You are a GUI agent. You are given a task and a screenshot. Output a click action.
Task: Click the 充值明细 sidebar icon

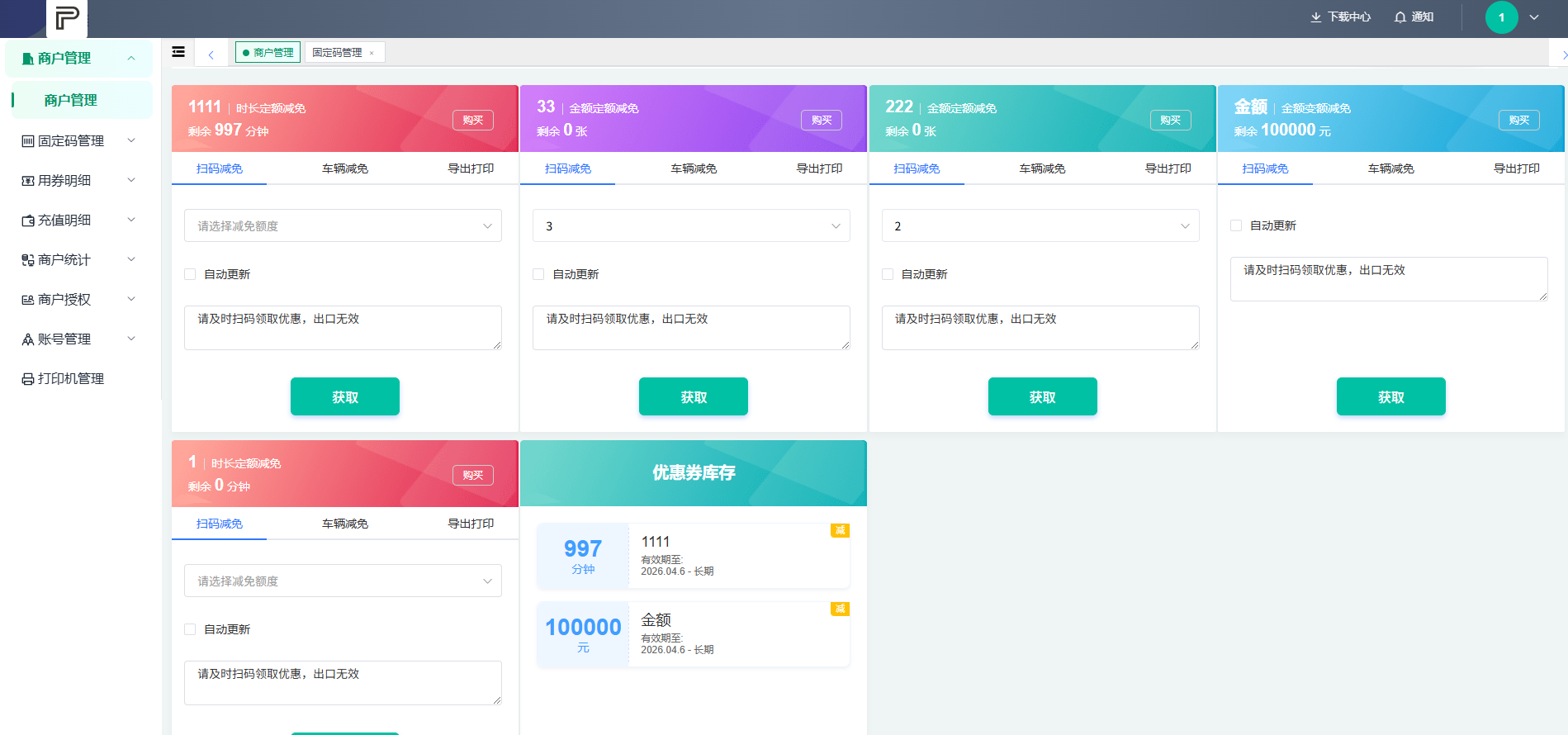pos(28,220)
